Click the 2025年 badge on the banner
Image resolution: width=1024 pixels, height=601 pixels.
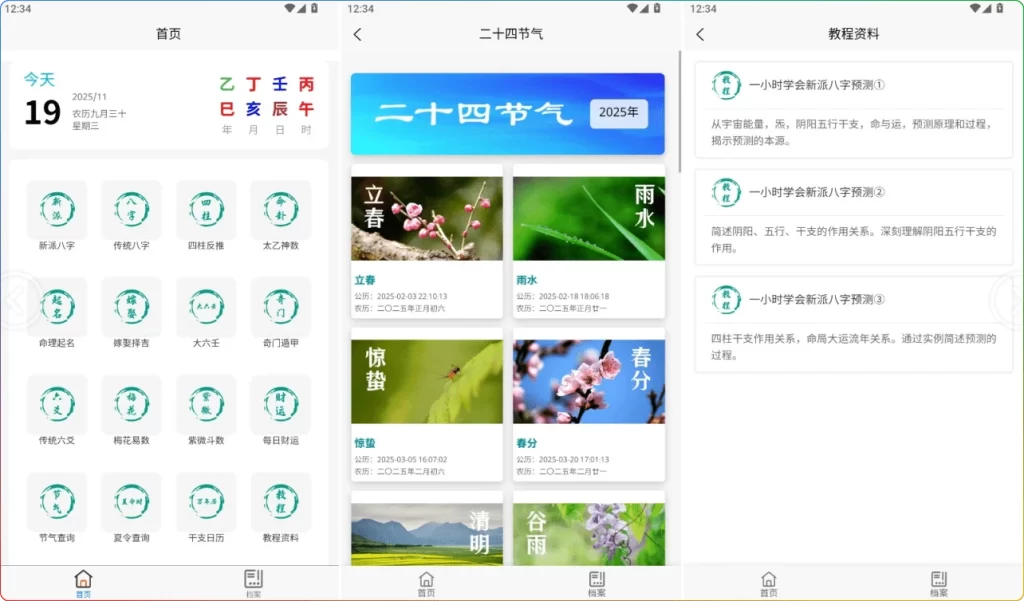(x=619, y=113)
